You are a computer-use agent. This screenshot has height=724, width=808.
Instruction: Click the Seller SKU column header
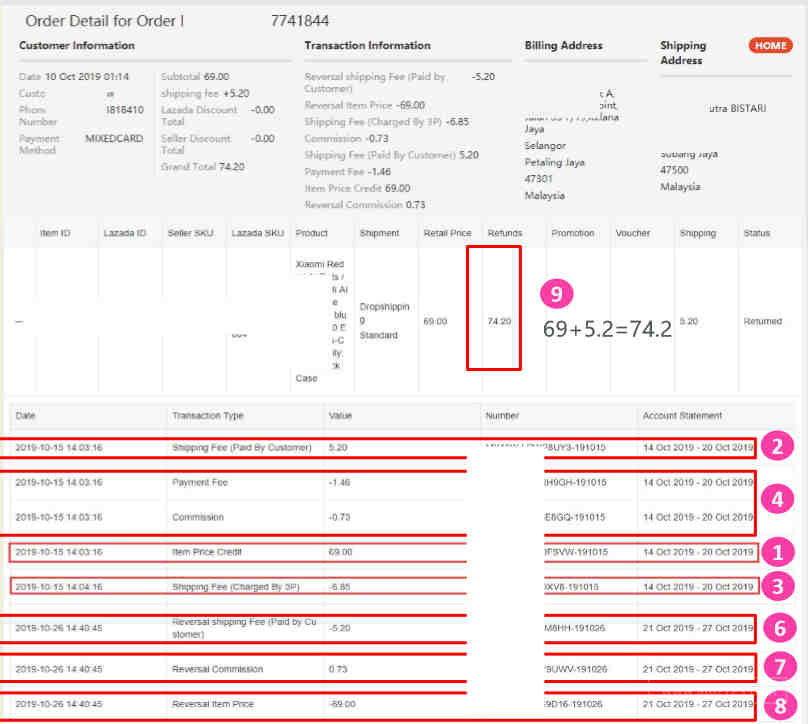tap(190, 233)
